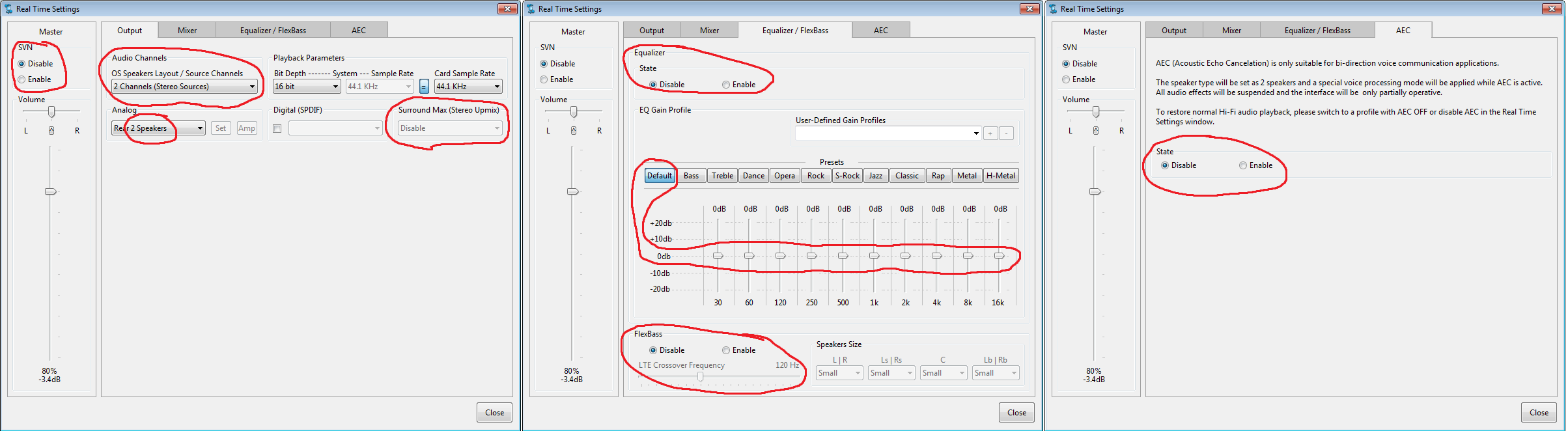
Task: Open Mixer tab in the window showing AEC
Action: coord(1231,31)
